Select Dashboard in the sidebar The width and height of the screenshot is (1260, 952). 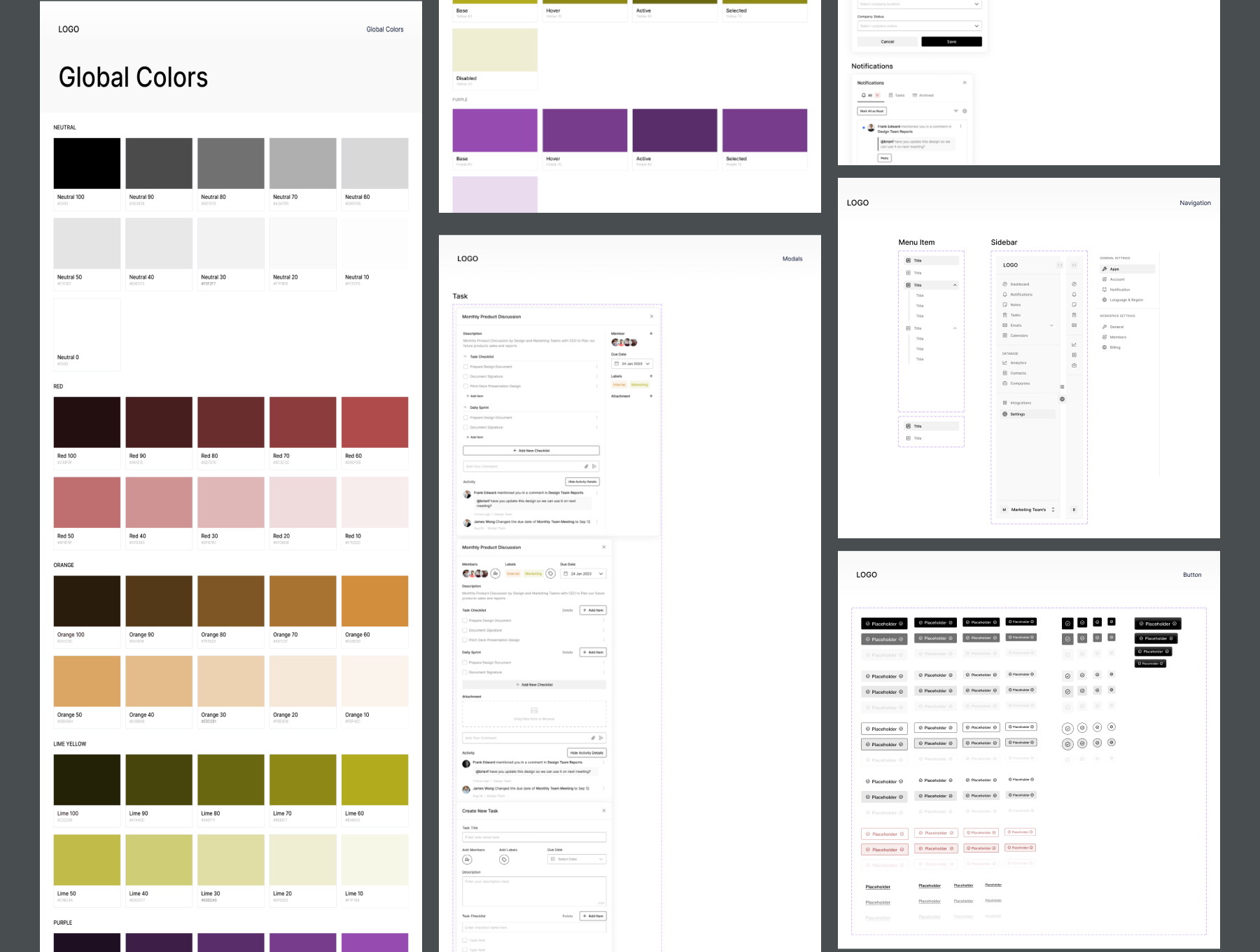coord(1020,284)
